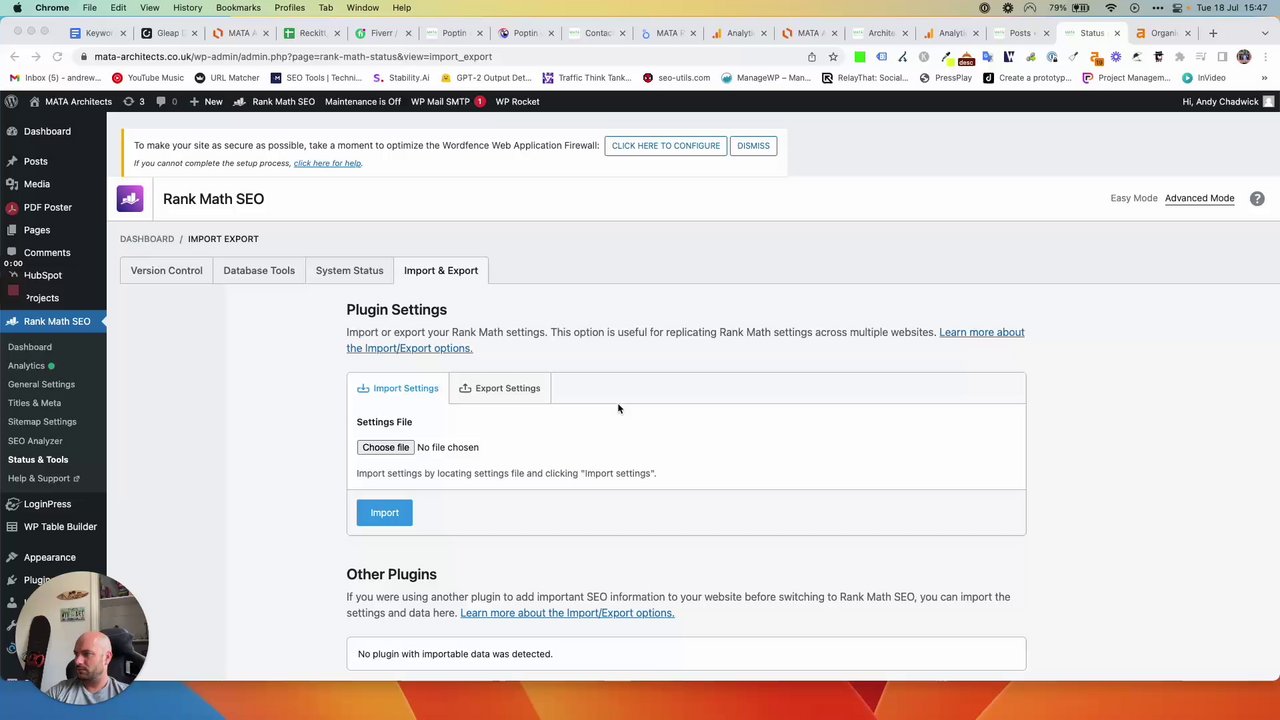Open SEO Analyzer submenu item
This screenshot has width=1280, height=720.
pyautogui.click(x=35, y=441)
